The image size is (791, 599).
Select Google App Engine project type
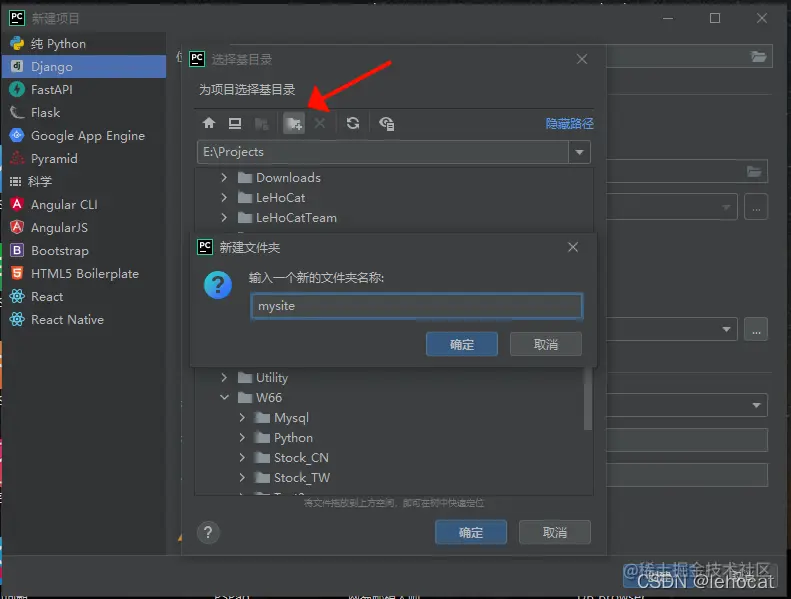tap(84, 136)
